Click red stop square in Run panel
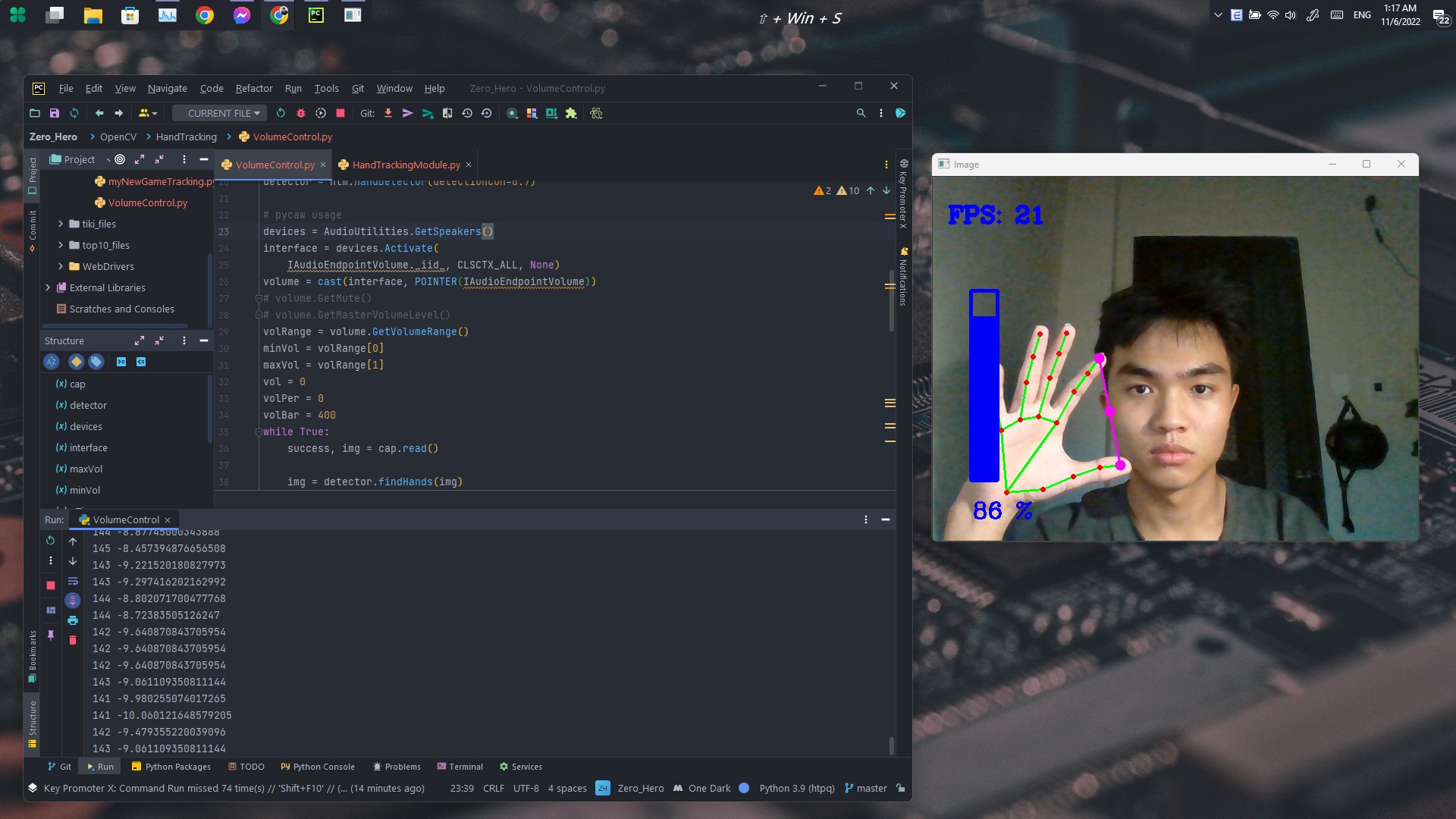The width and height of the screenshot is (1456, 819). 51,585
